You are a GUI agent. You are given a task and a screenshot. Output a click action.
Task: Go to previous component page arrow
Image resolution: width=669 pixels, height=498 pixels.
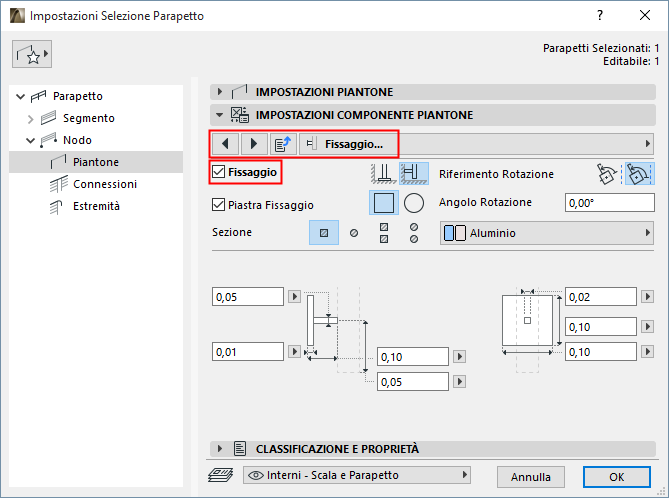225,144
